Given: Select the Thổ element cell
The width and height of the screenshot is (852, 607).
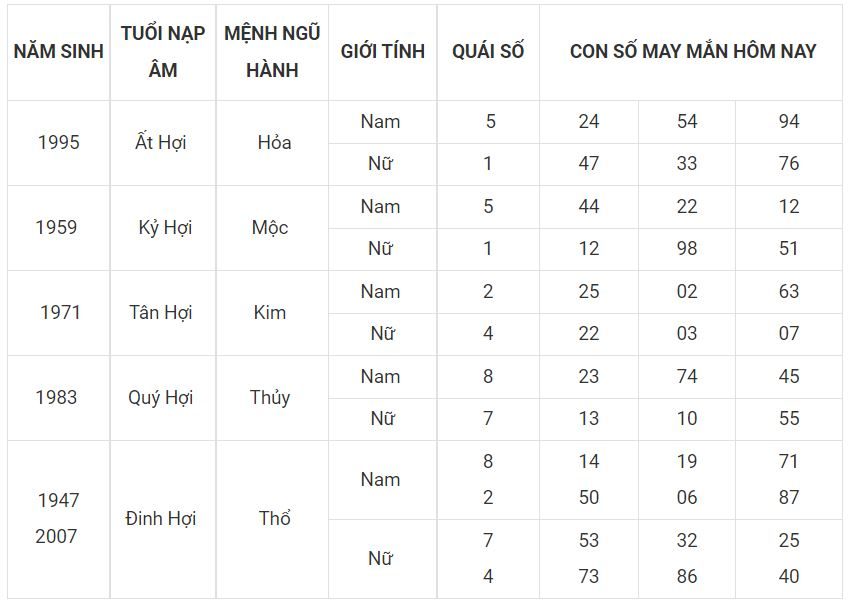Looking at the screenshot, I should (x=272, y=519).
